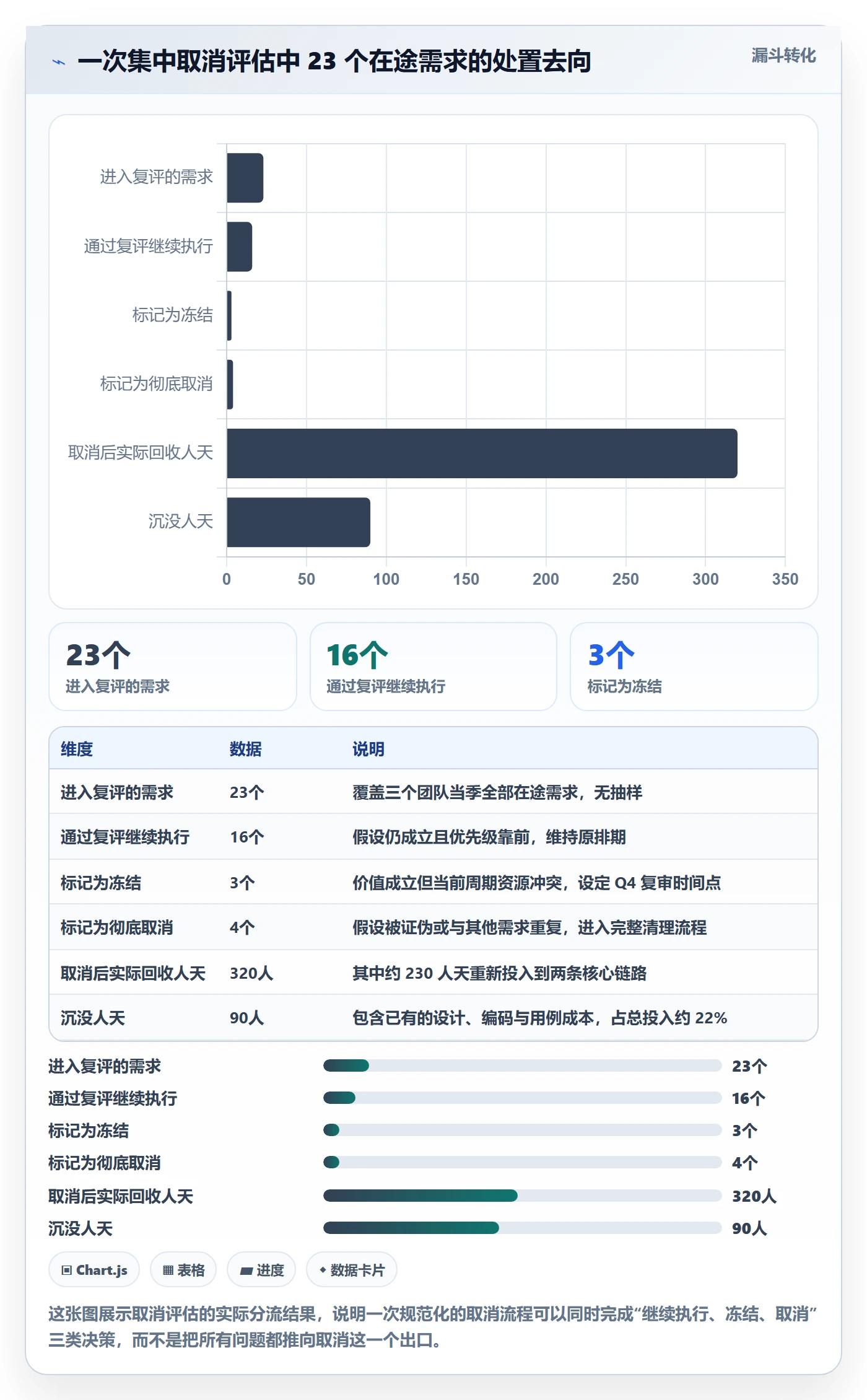
Task: Click description 假设仍成立且优先级靠前，维持原排期
Action: coord(489,837)
